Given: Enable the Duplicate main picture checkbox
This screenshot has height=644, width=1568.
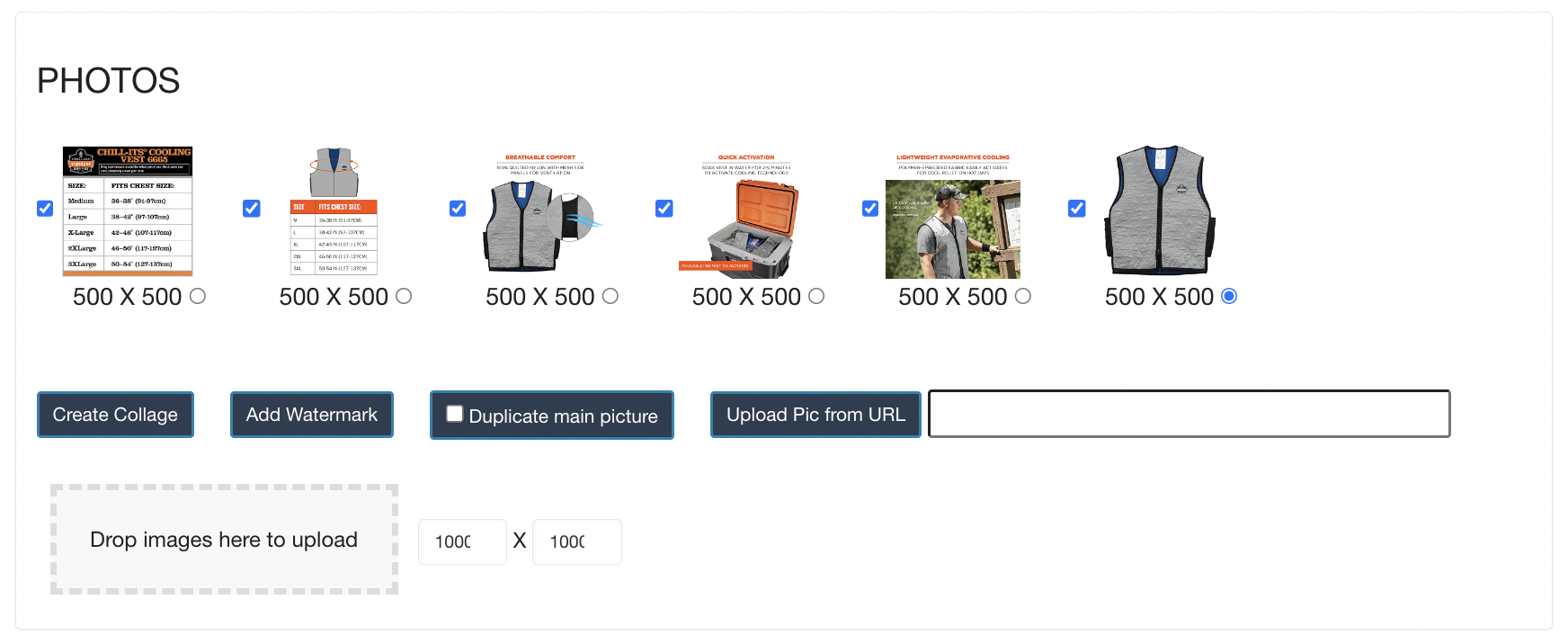Looking at the screenshot, I should point(455,414).
